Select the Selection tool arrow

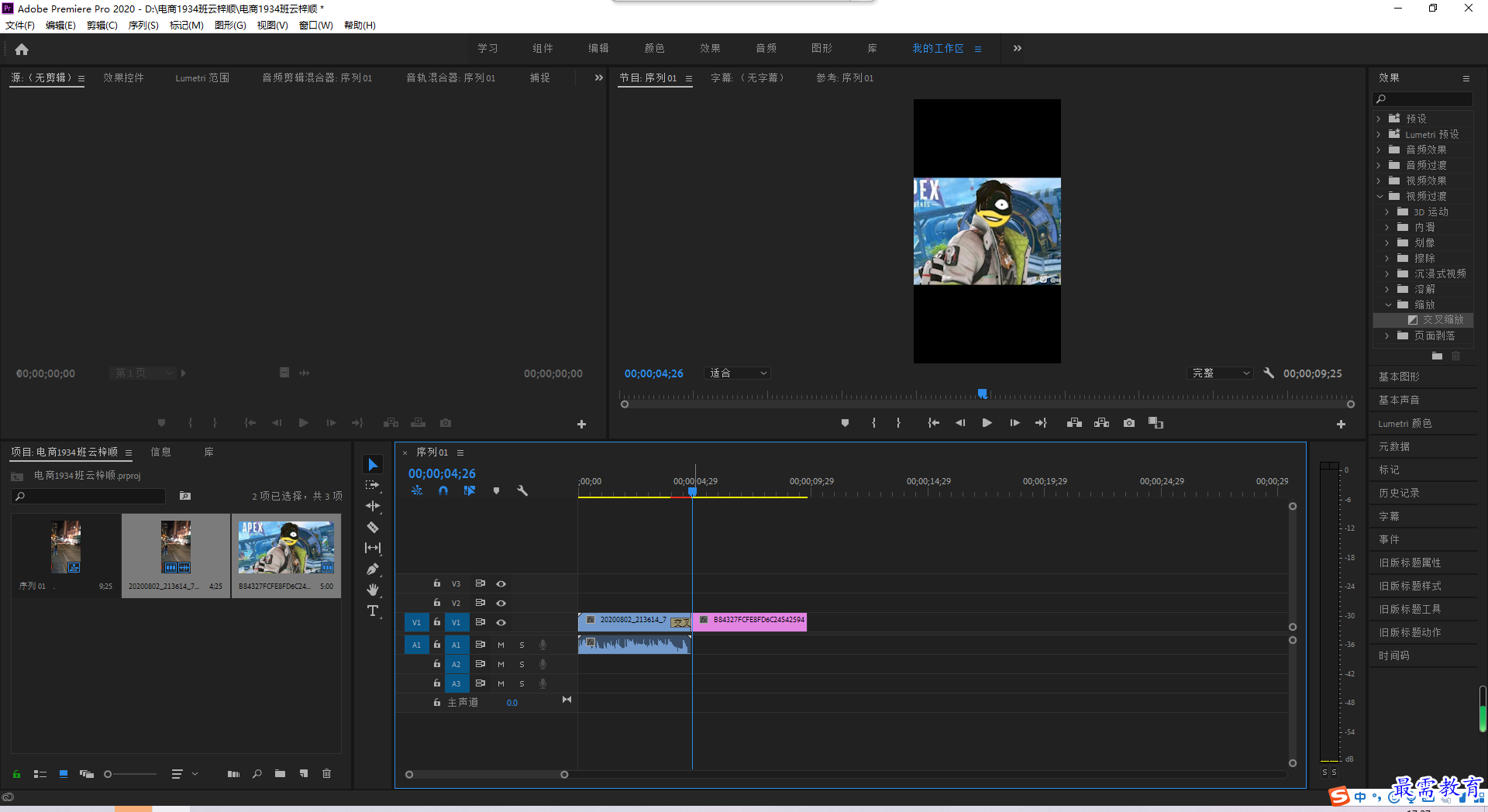[373, 464]
